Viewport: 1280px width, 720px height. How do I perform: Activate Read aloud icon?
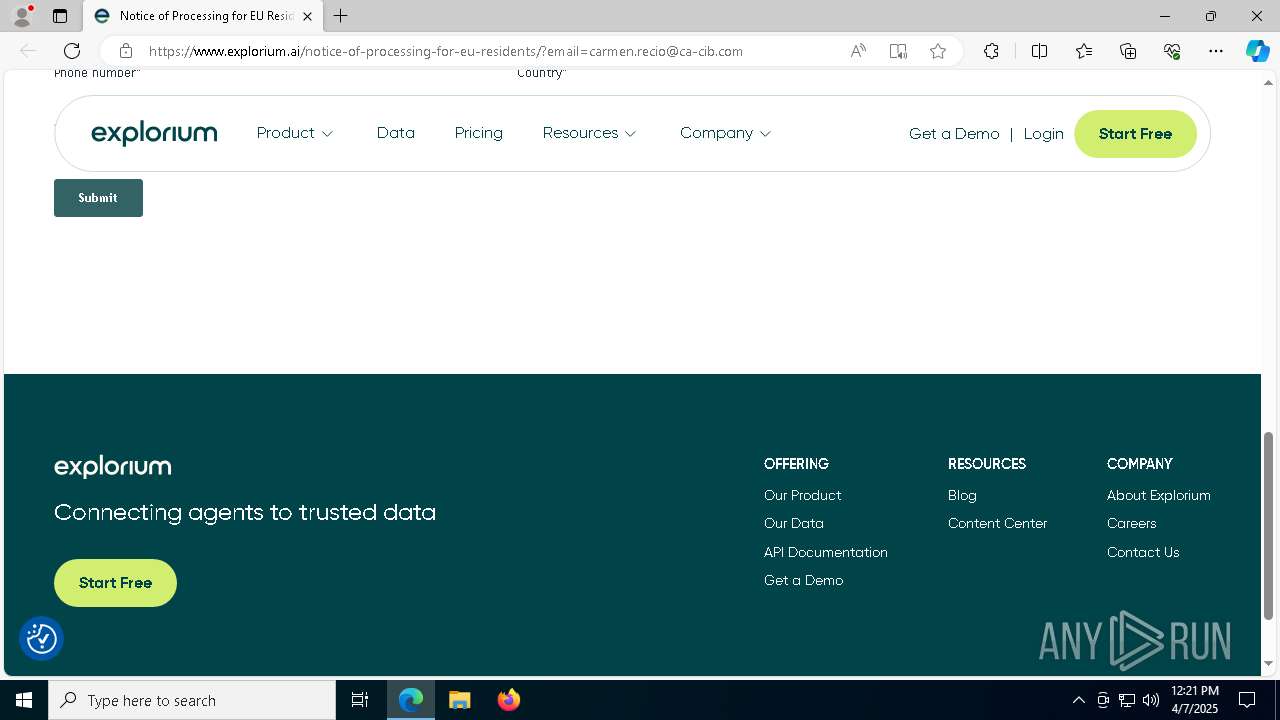858,51
